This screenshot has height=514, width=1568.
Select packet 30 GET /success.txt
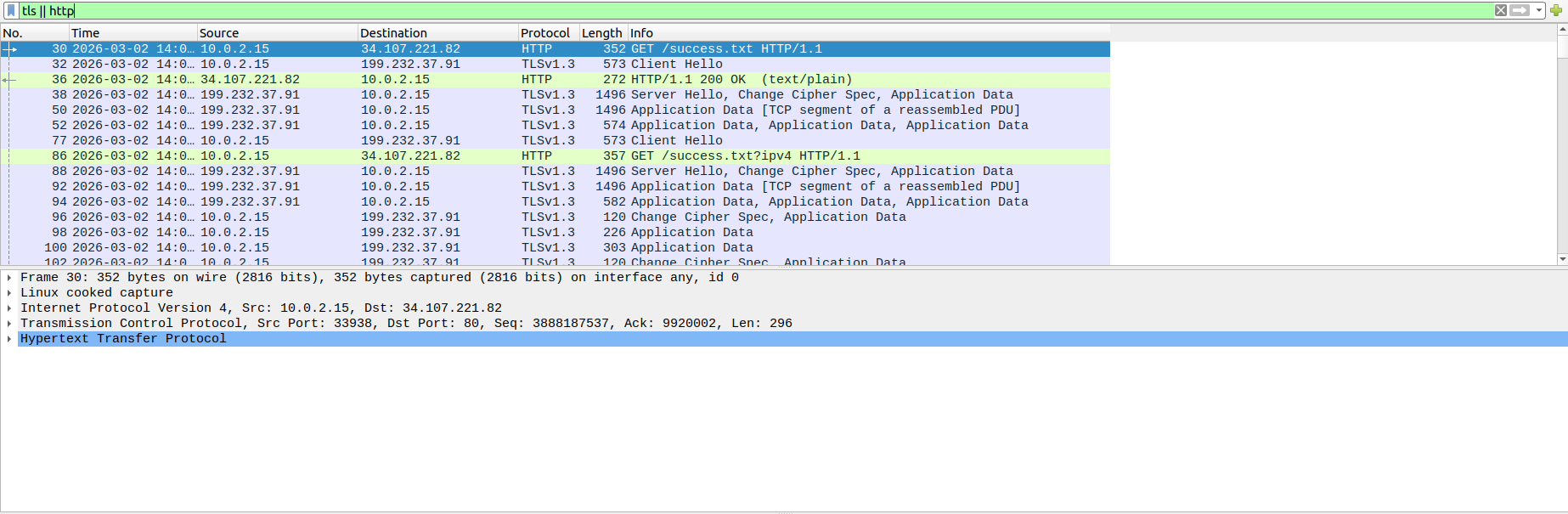(x=556, y=49)
